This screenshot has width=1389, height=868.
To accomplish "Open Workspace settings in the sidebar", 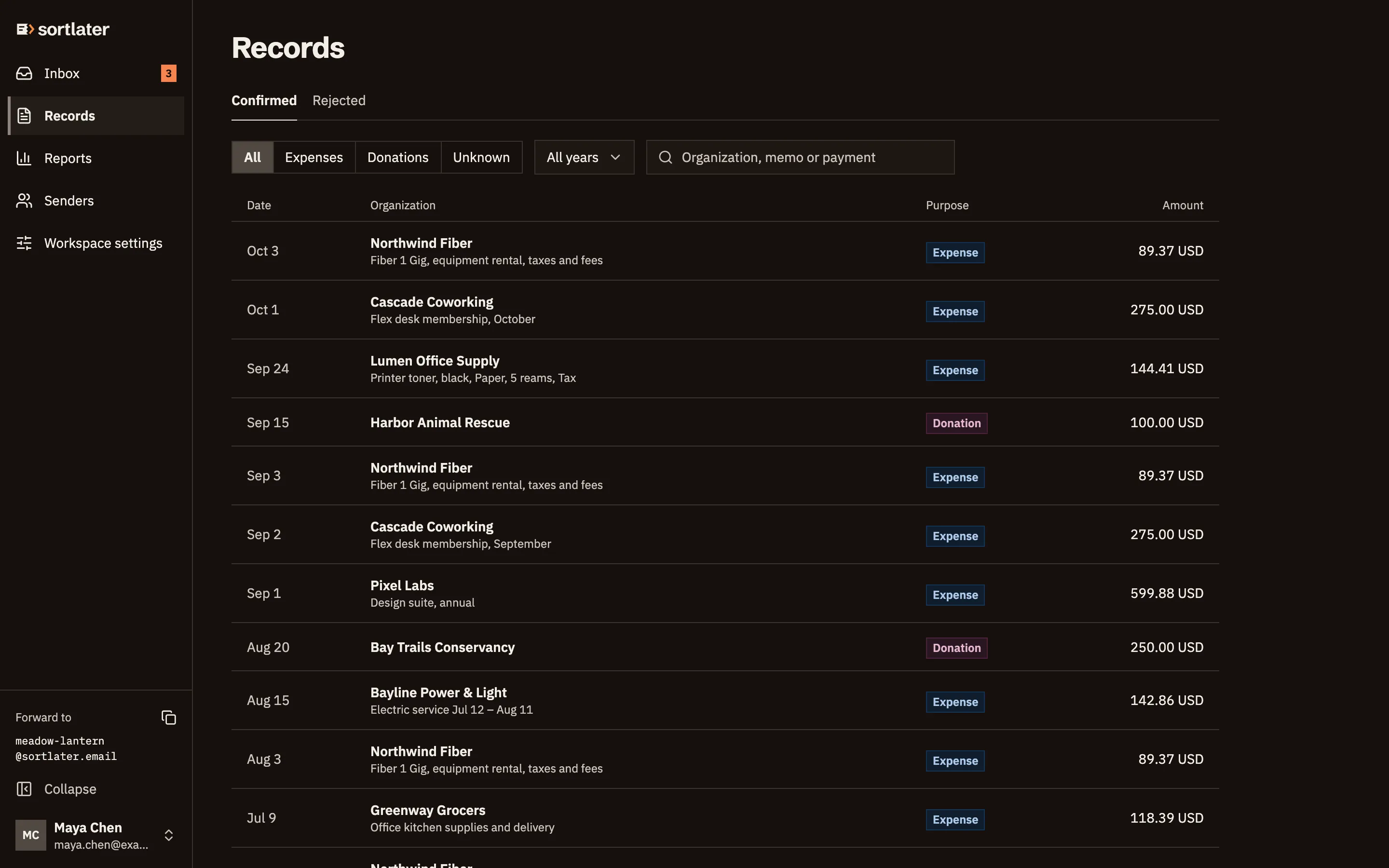I will (x=96, y=244).
